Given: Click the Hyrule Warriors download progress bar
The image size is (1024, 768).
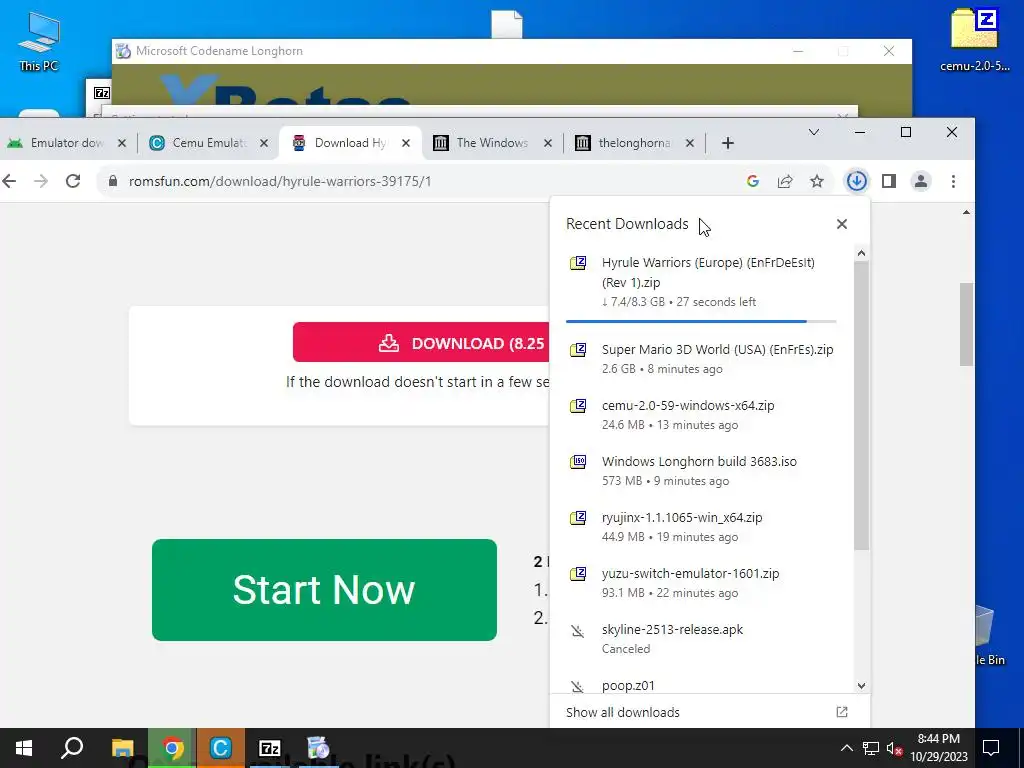Looking at the screenshot, I should pyautogui.click(x=701, y=321).
